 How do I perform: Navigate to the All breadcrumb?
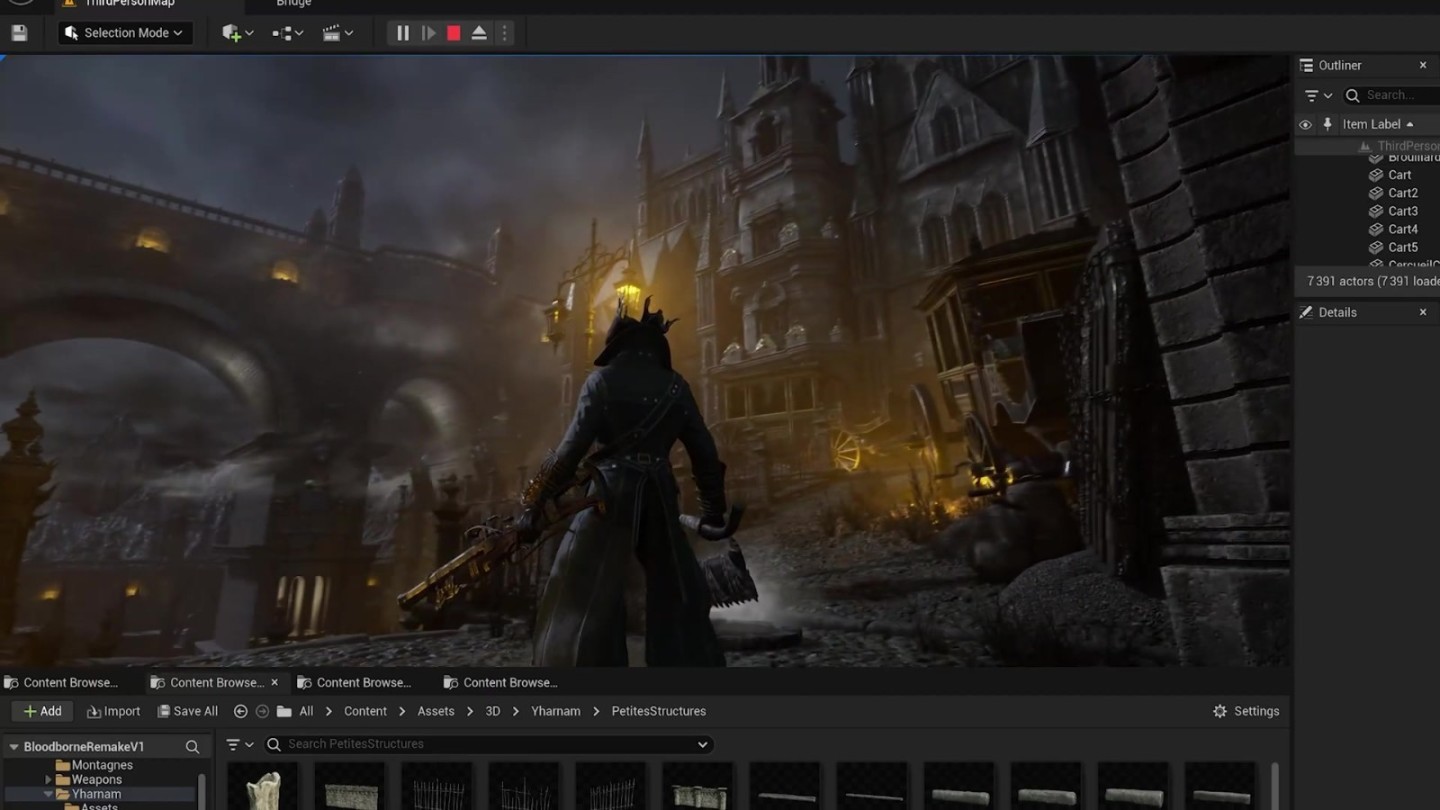[306, 711]
